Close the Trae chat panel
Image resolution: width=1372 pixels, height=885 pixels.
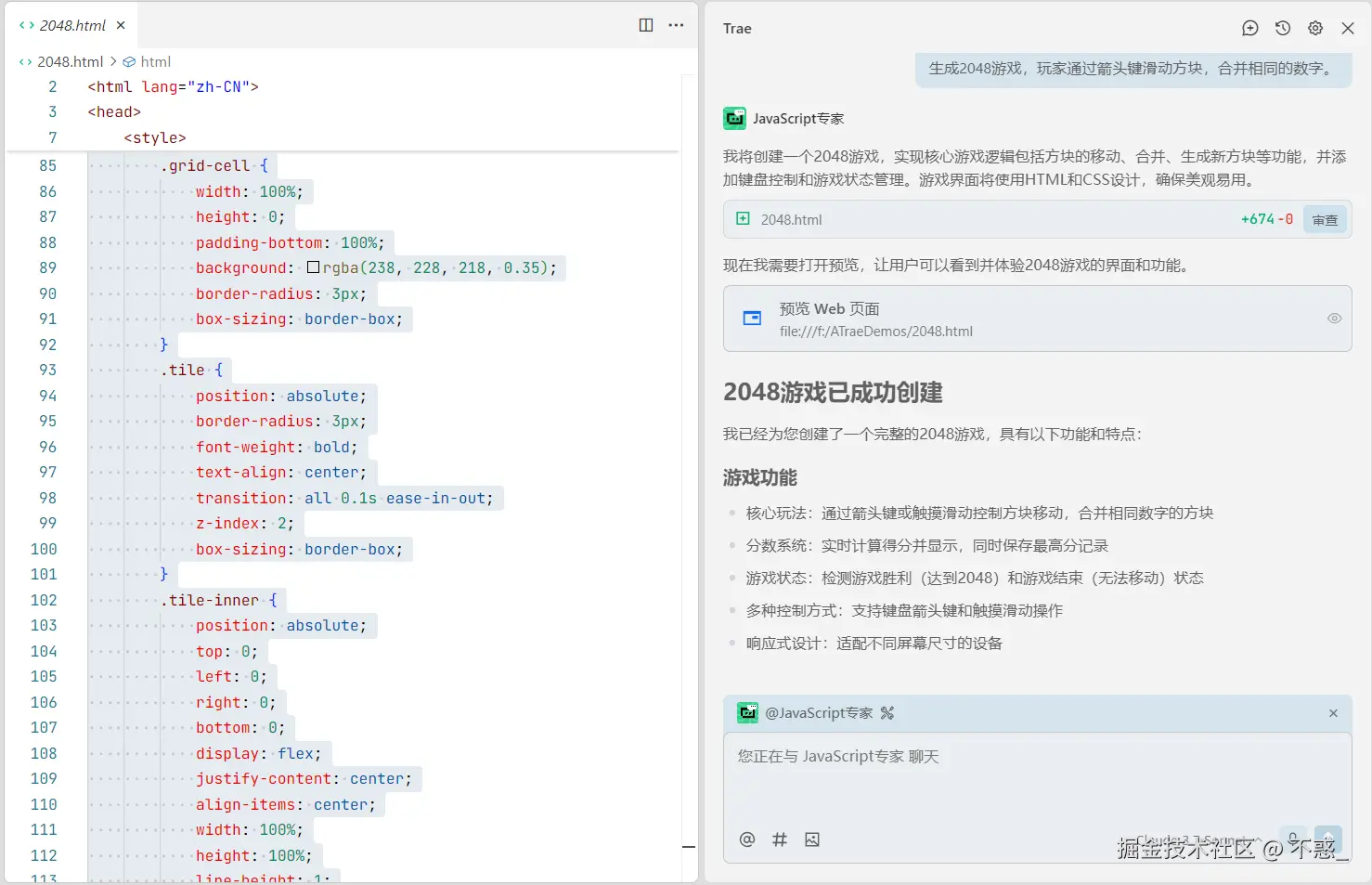[x=1348, y=28]
